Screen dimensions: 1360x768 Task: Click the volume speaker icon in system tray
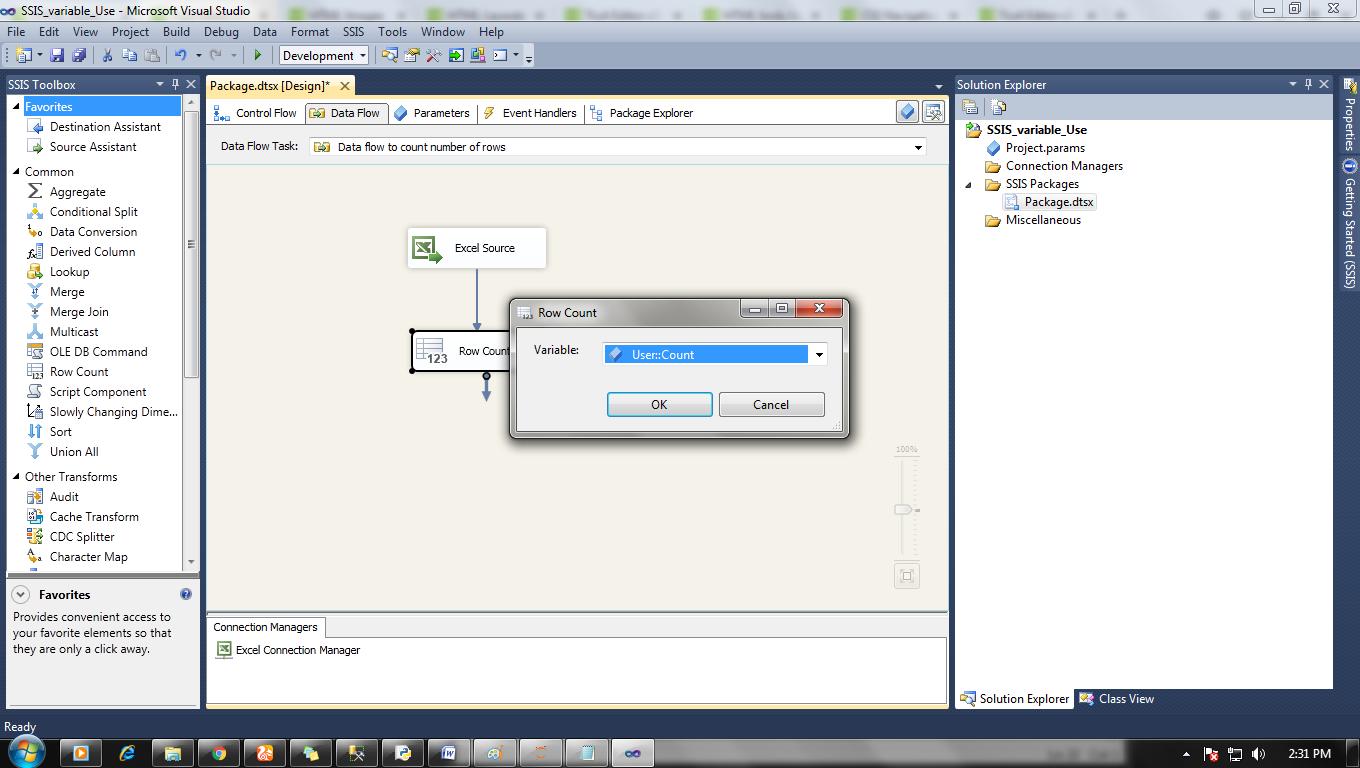[1259, 753]
